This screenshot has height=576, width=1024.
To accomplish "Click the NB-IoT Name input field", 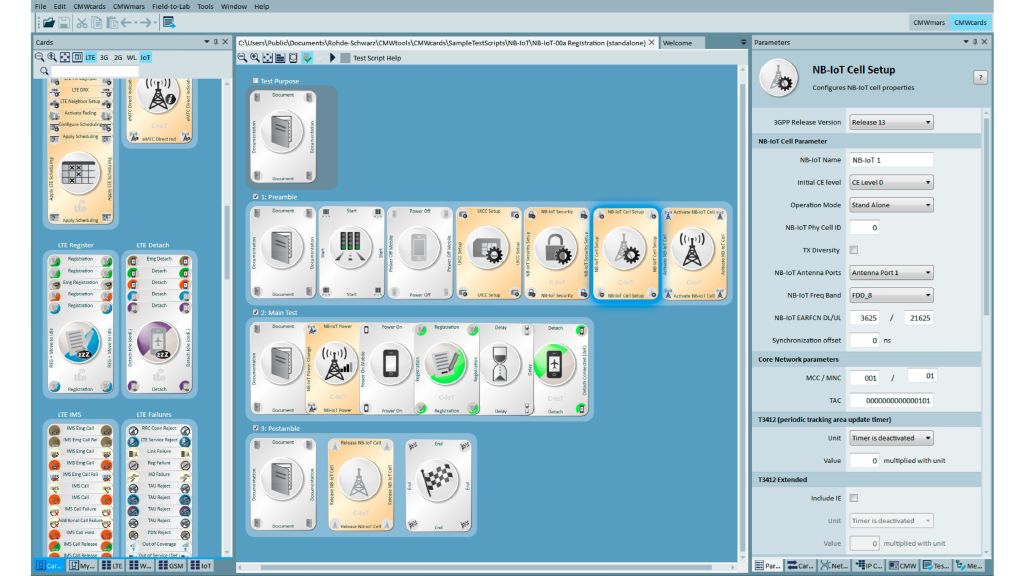I will pos(890,160).
